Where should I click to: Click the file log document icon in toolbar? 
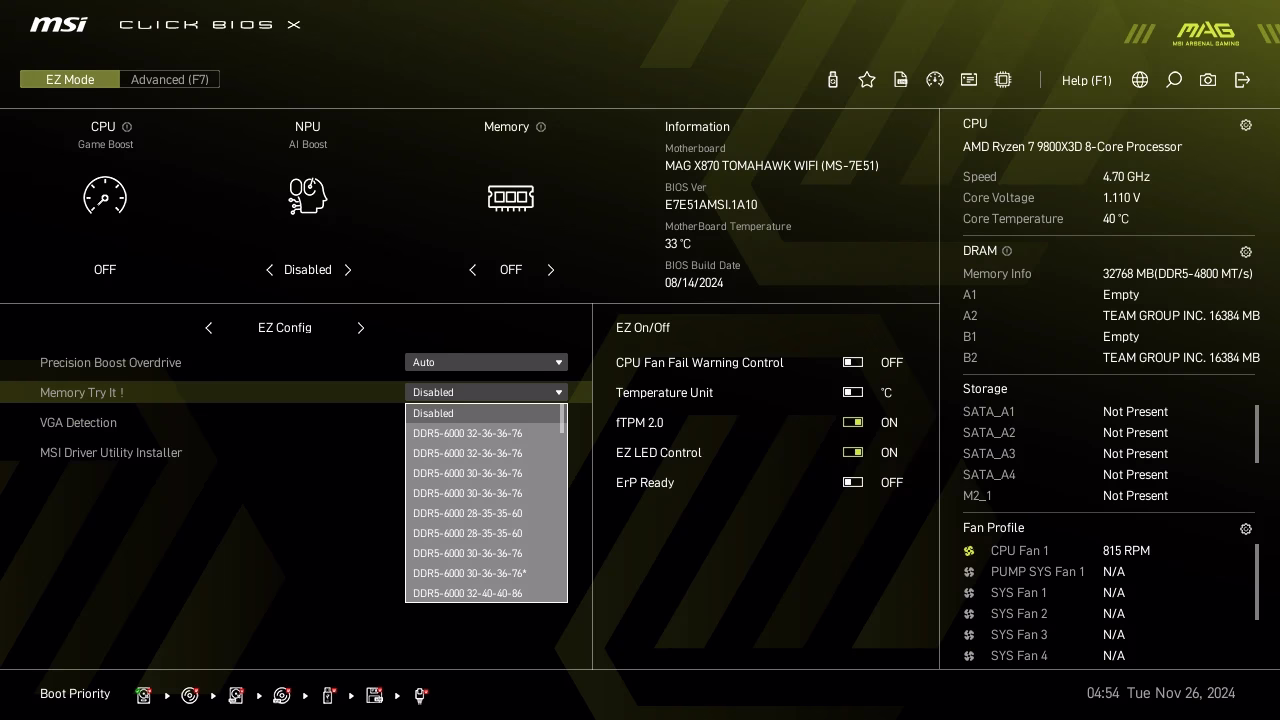901,80
